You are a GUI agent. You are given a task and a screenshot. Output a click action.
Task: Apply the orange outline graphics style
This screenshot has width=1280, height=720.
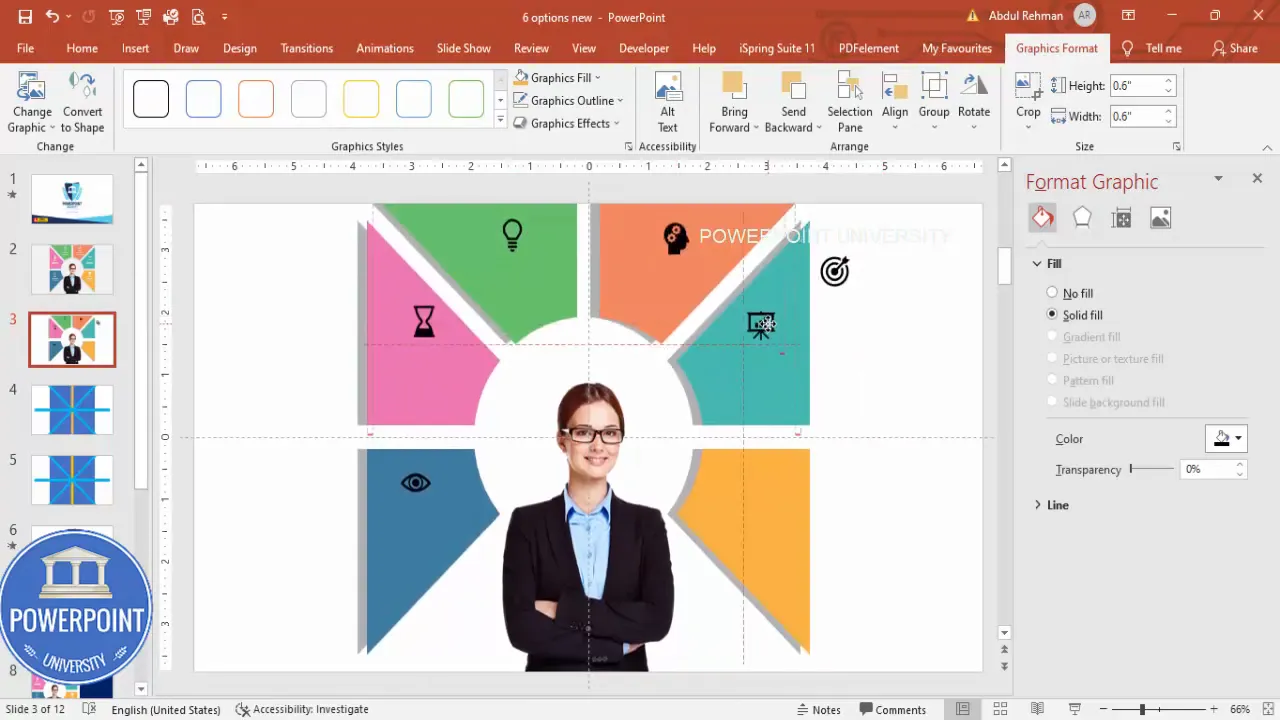coord(256,99)
